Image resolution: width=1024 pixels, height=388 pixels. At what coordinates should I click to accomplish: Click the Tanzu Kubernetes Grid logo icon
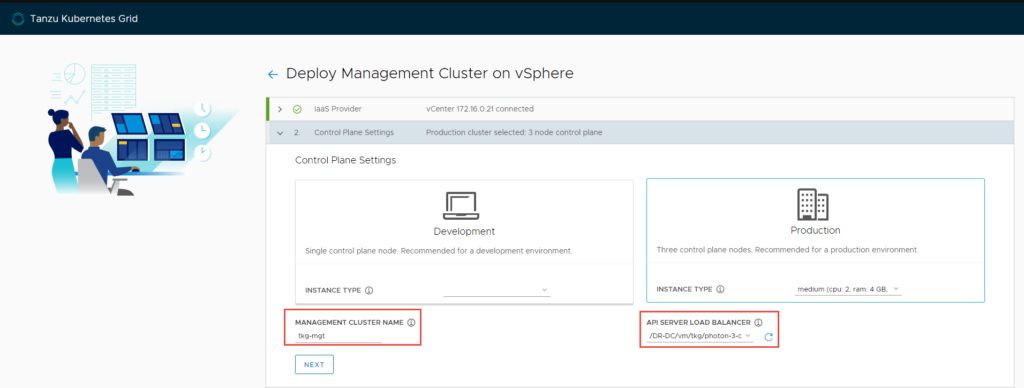[18, 18]
